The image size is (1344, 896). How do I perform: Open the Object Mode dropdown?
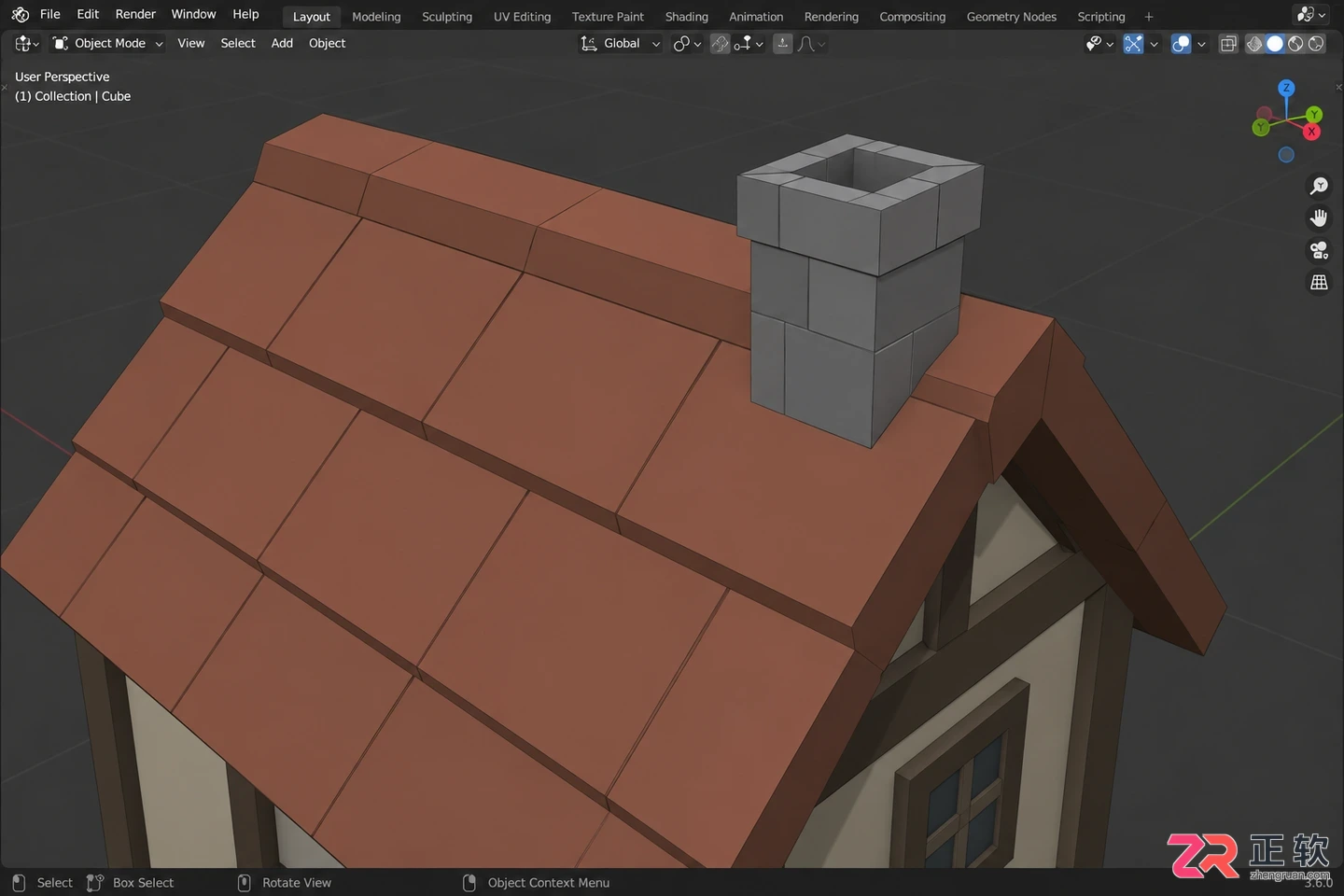point(107,43)
